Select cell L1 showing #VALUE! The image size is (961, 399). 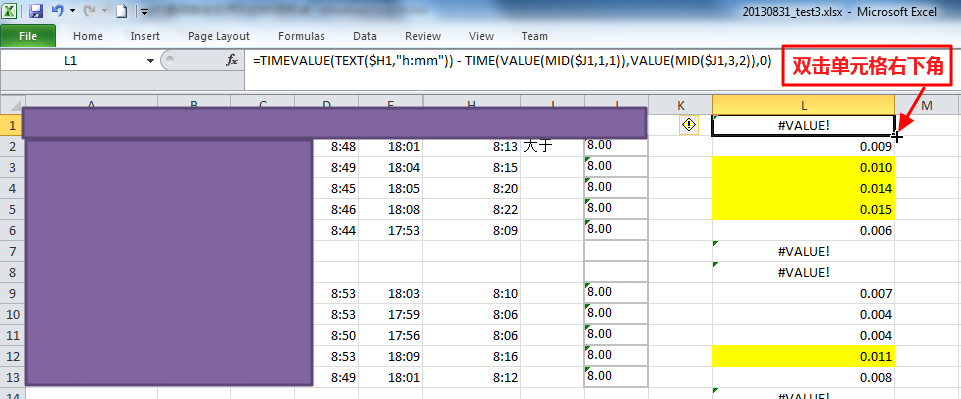click(803, 125)
